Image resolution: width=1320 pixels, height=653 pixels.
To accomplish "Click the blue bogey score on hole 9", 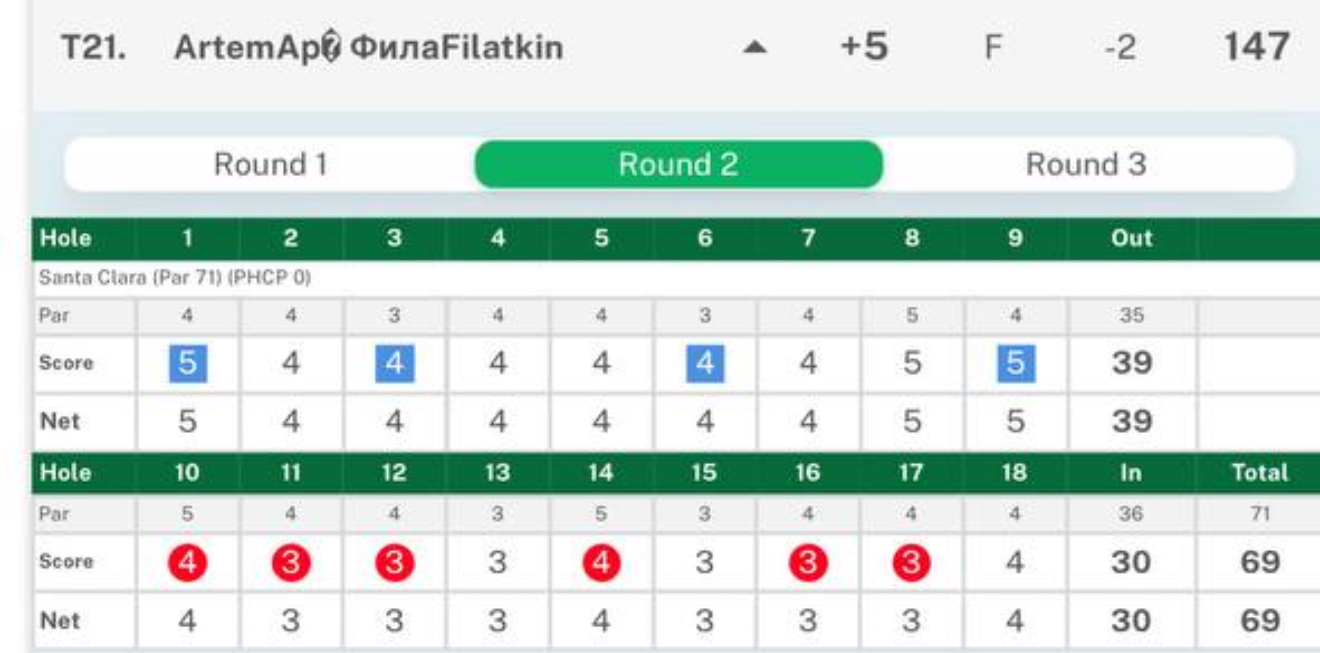I will 1015,363.
